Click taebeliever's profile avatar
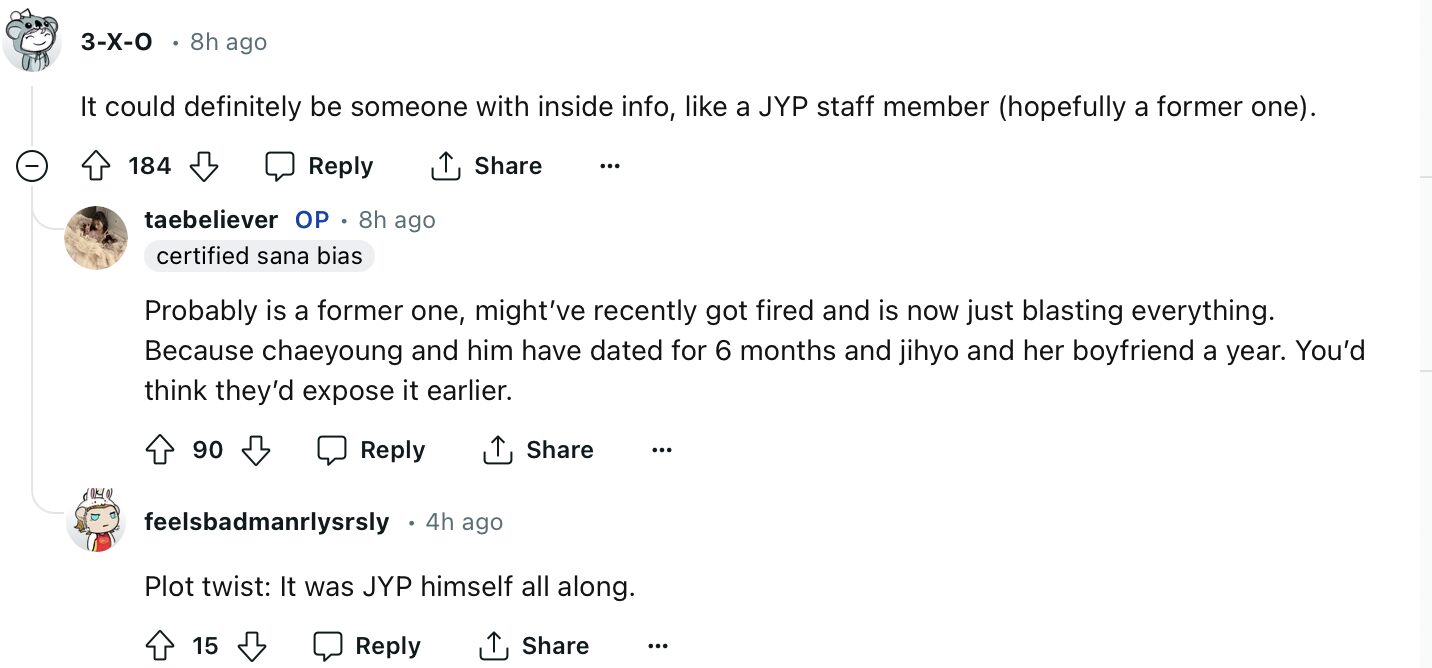This screenshot has width=1432, height=668. pyautogui.click(x=96, y=238)
